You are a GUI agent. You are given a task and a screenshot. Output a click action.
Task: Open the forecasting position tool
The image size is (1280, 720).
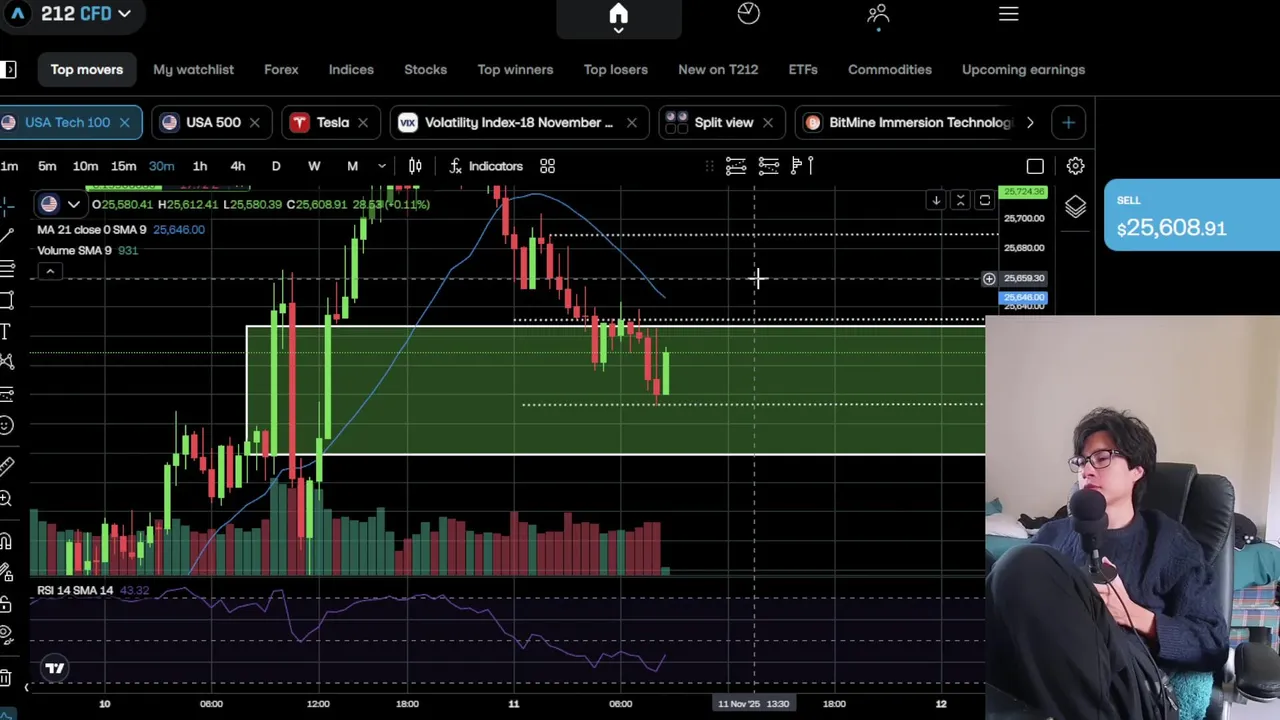click(x=7, y=394)
